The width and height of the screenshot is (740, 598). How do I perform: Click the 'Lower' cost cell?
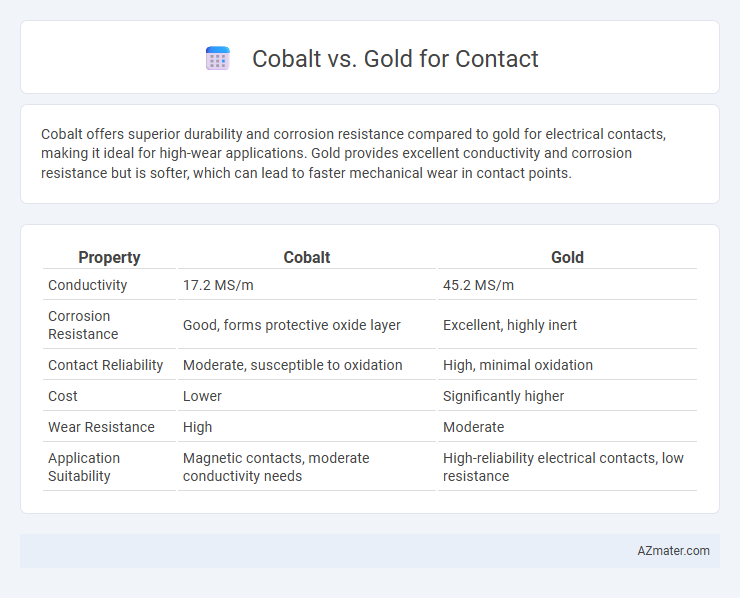(x=307, y=396)
